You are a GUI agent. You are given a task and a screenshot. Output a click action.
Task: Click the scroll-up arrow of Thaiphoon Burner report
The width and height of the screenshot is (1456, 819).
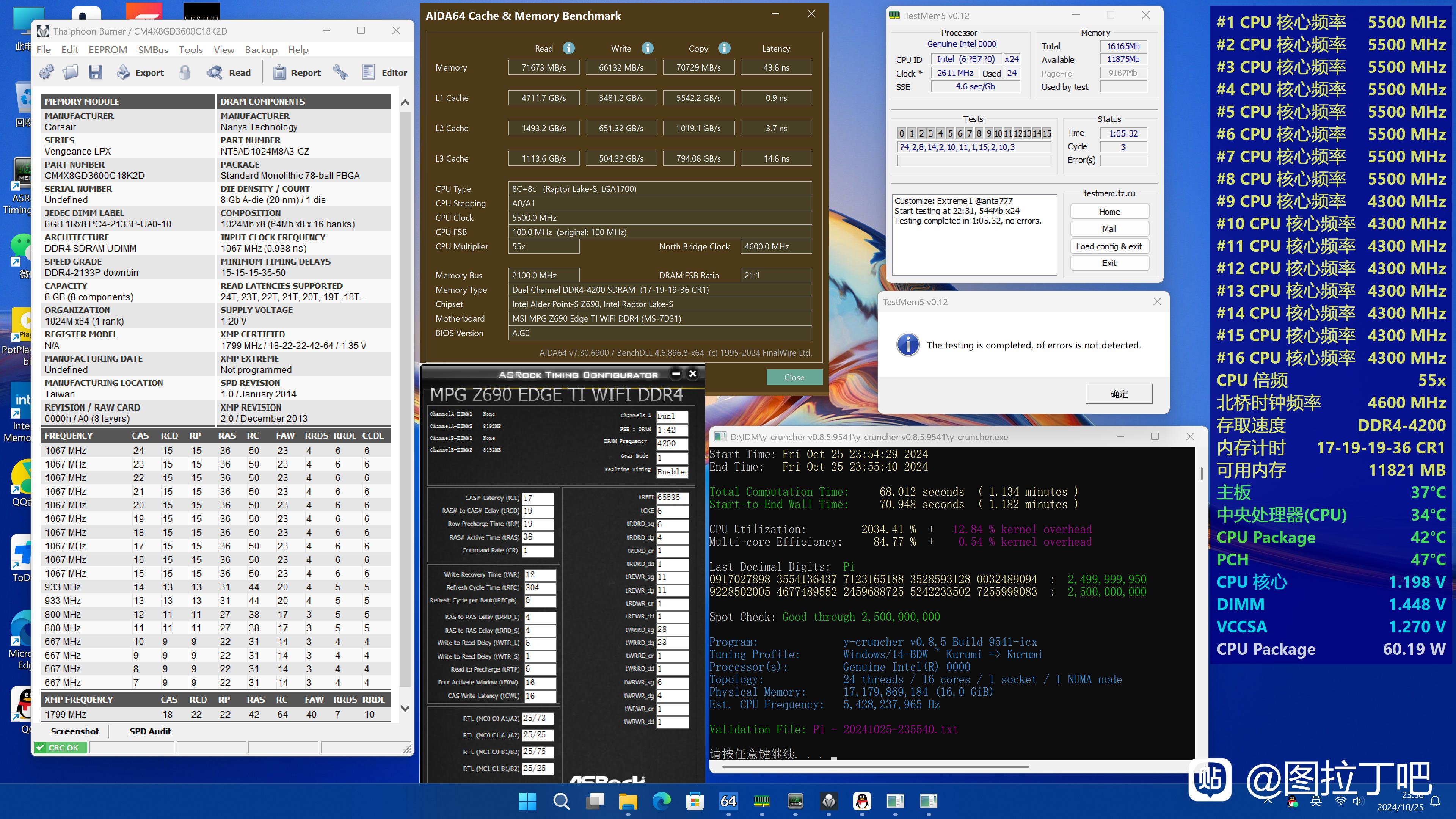click(x=405, y=103)
